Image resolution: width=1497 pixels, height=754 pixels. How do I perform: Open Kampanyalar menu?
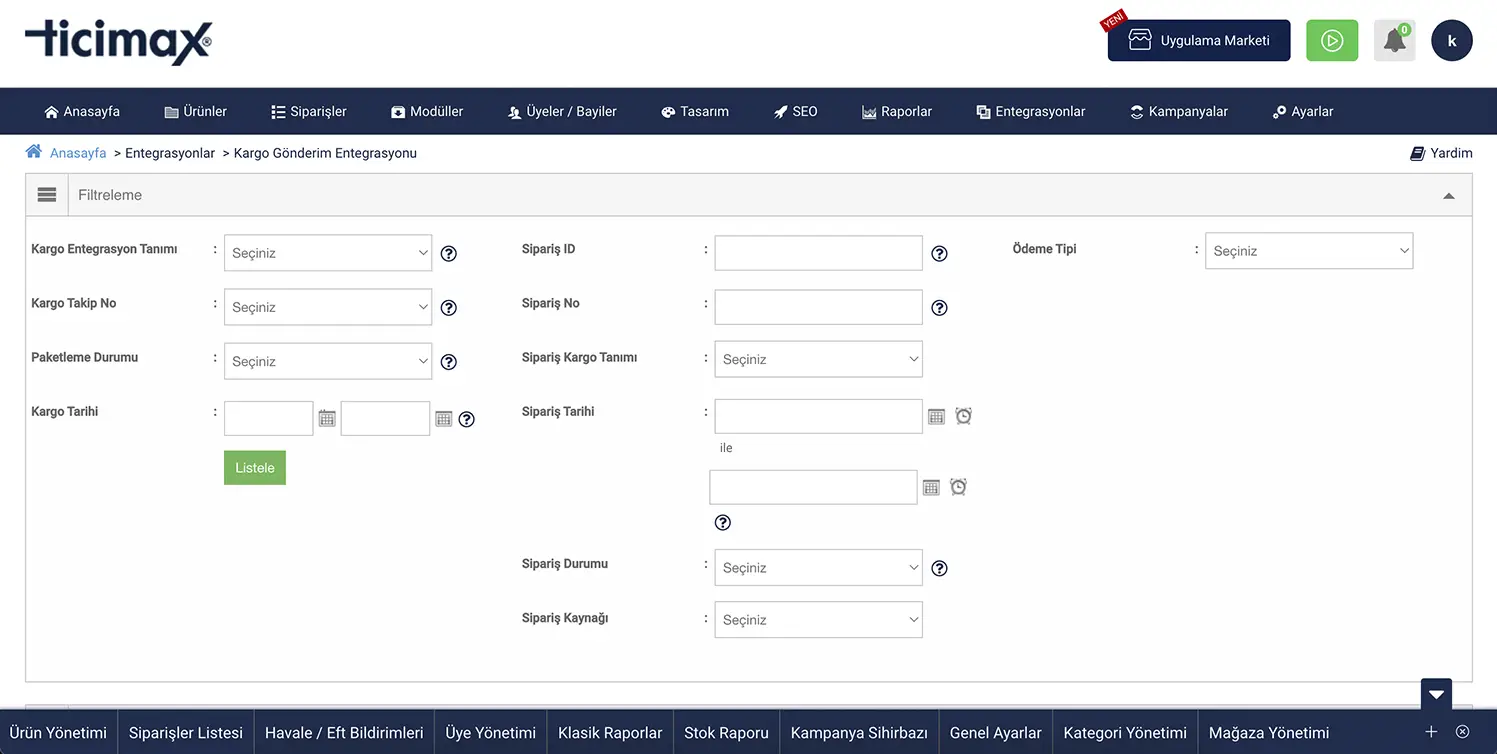click(x=1179, y=111)
